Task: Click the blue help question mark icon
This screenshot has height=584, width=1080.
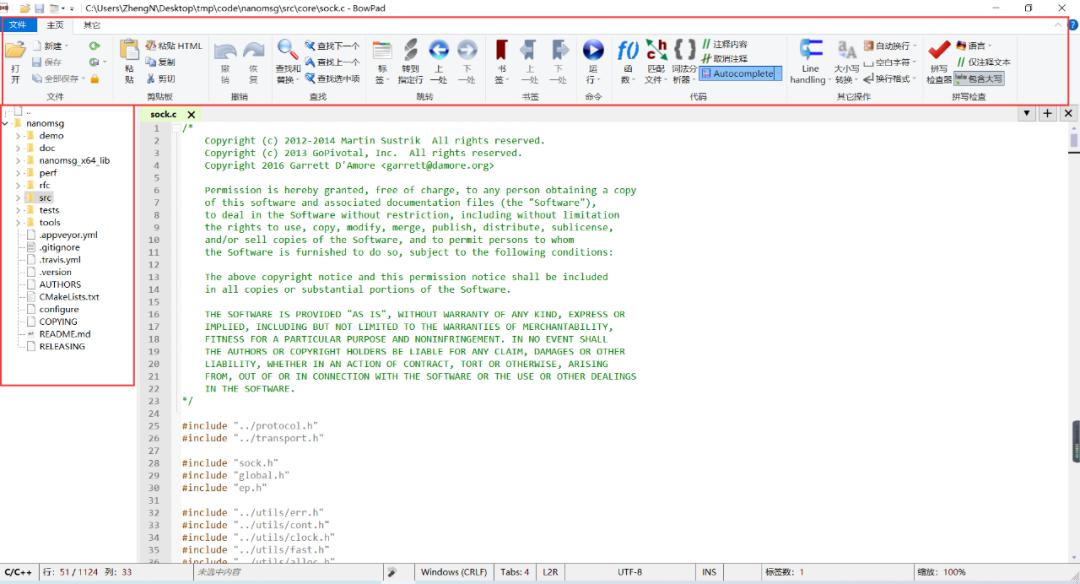Action: click(1072, 25)
